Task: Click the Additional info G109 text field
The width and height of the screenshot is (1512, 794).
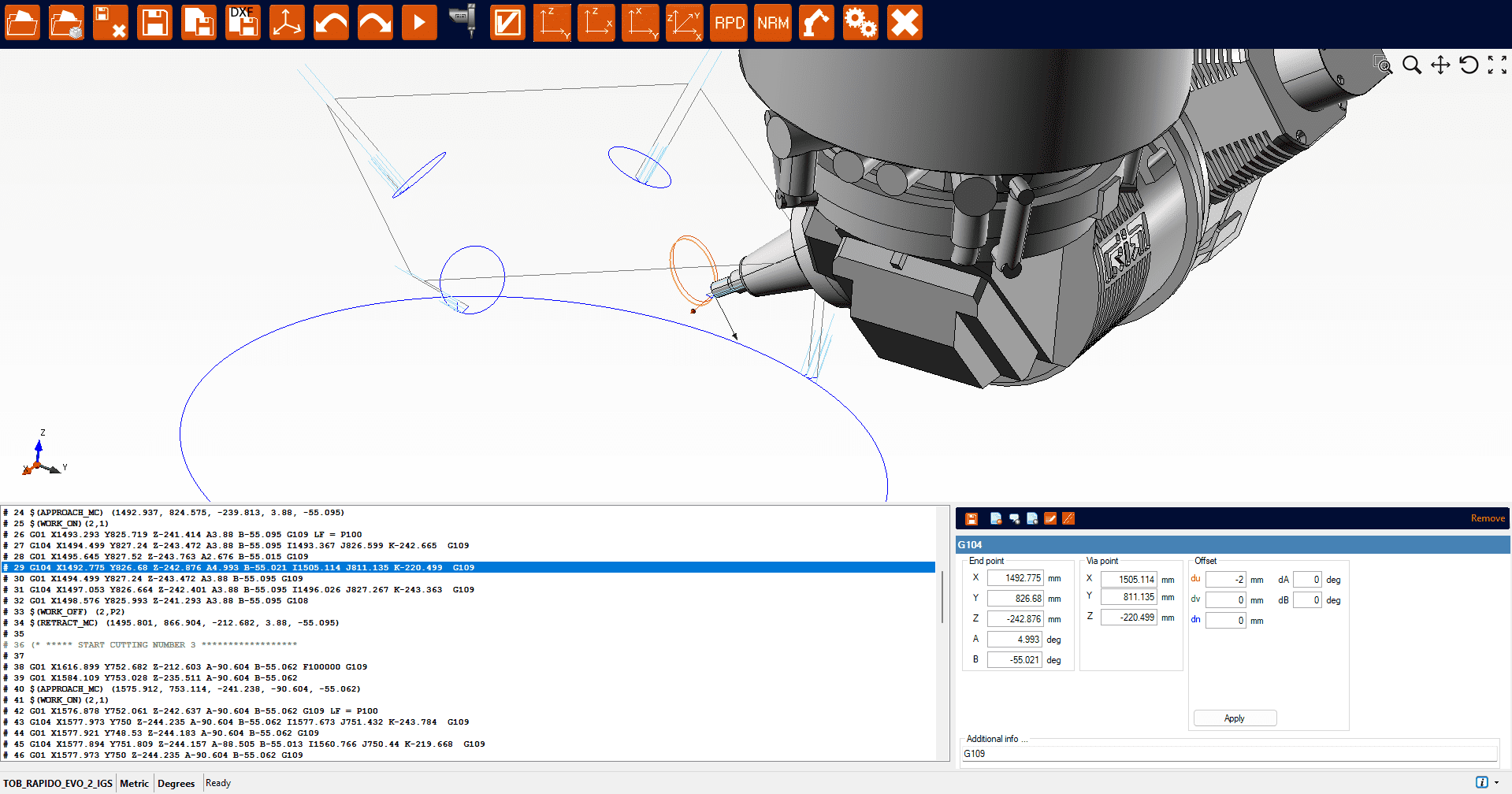Action: click(1228, 754)
